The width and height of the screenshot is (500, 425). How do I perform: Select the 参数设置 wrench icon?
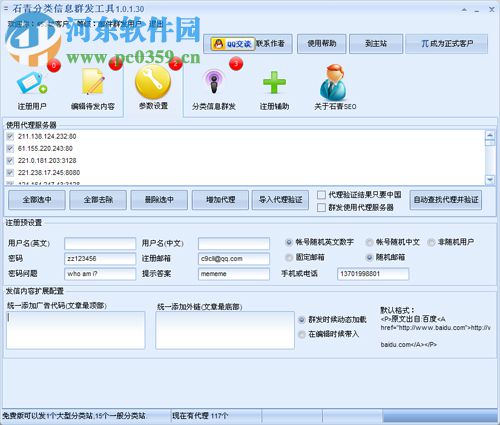153,82
